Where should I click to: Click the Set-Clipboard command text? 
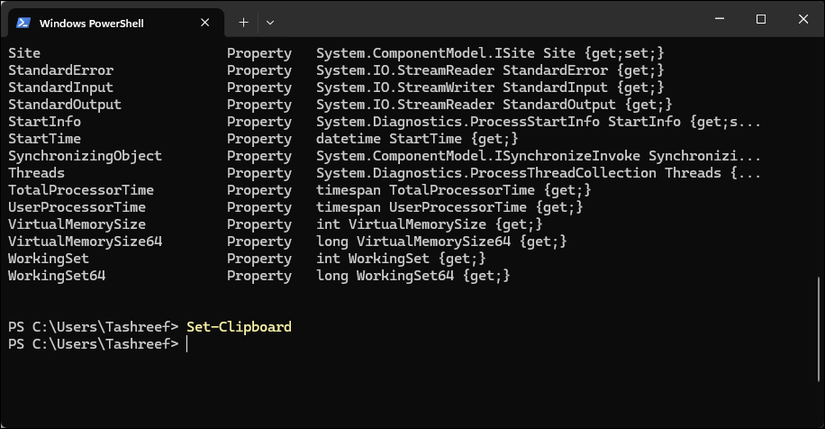click(x=239, y=327)
